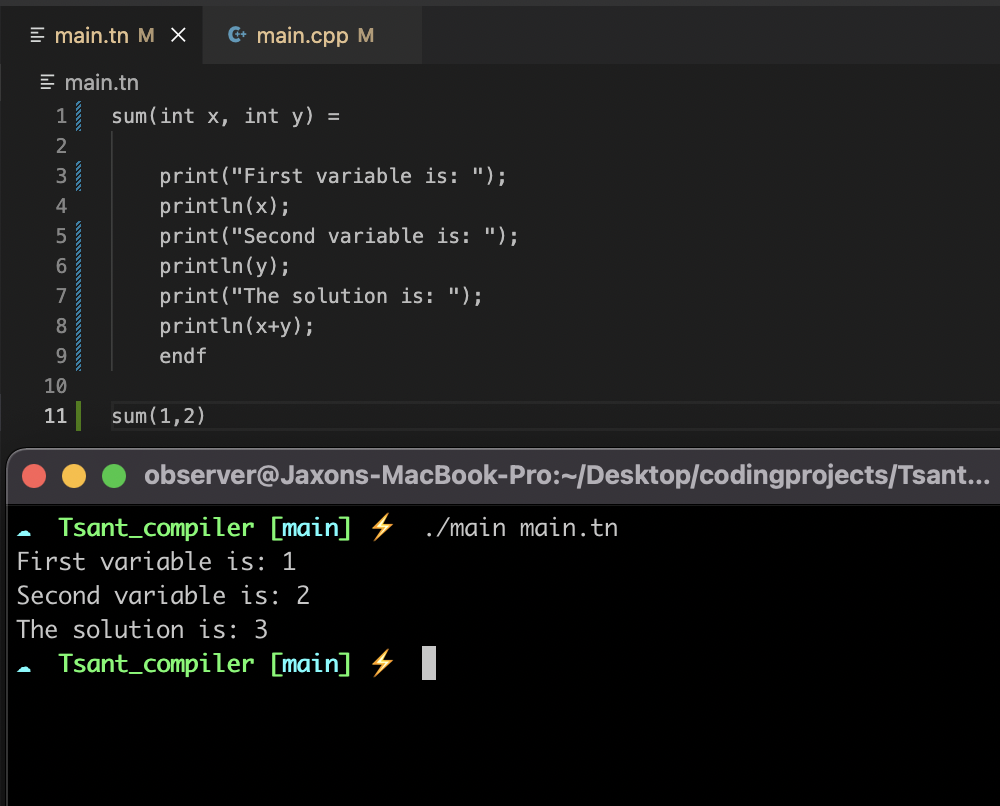Click the breadcrumb file icon beside main.tn
This screenshot has height=806, width=1000.
coord(47,82)
